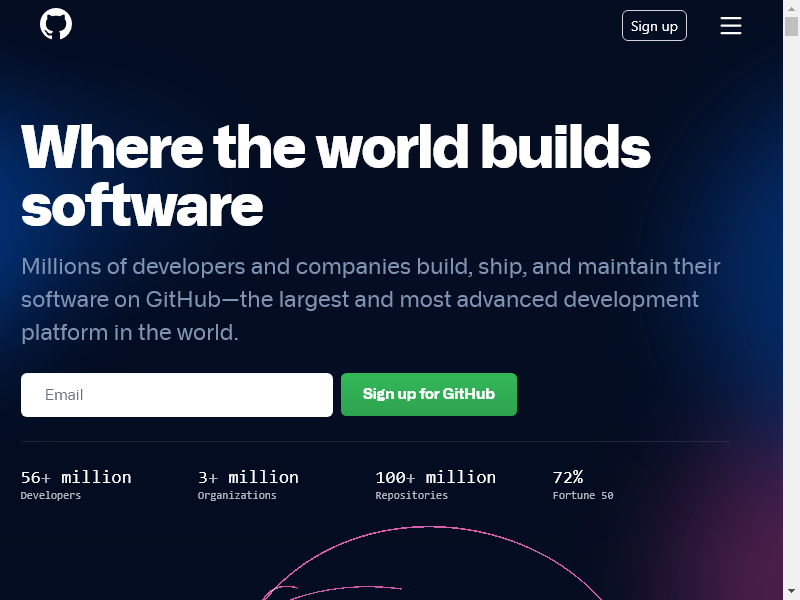Click the '100+ million' repositories stat
Image resolution: width=800 pixels, height=600 pixels.
coord(435,477)
